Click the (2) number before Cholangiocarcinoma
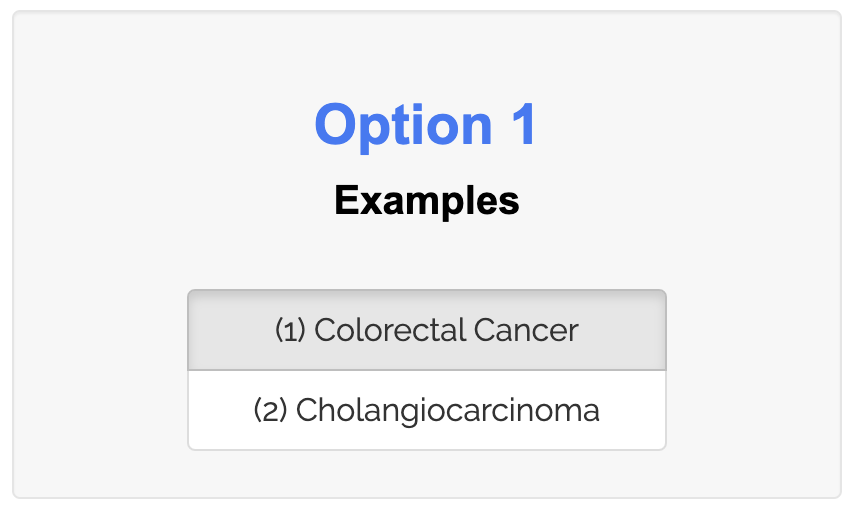 (270, 410)
